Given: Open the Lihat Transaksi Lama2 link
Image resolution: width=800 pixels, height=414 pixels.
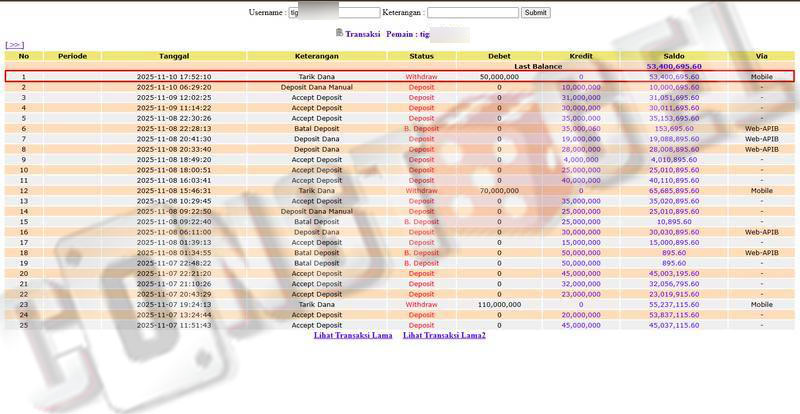Looking at the screenshot, I should [444, 335].
